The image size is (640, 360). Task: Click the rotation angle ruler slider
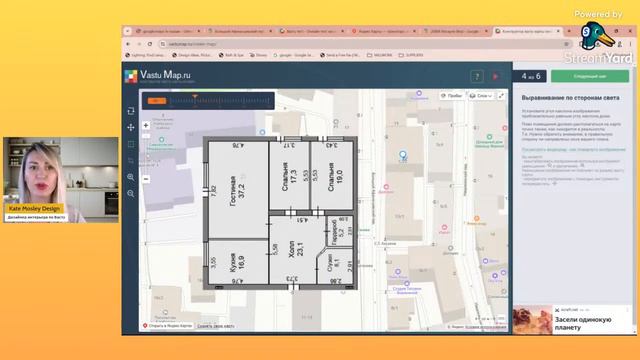point(220,100)
